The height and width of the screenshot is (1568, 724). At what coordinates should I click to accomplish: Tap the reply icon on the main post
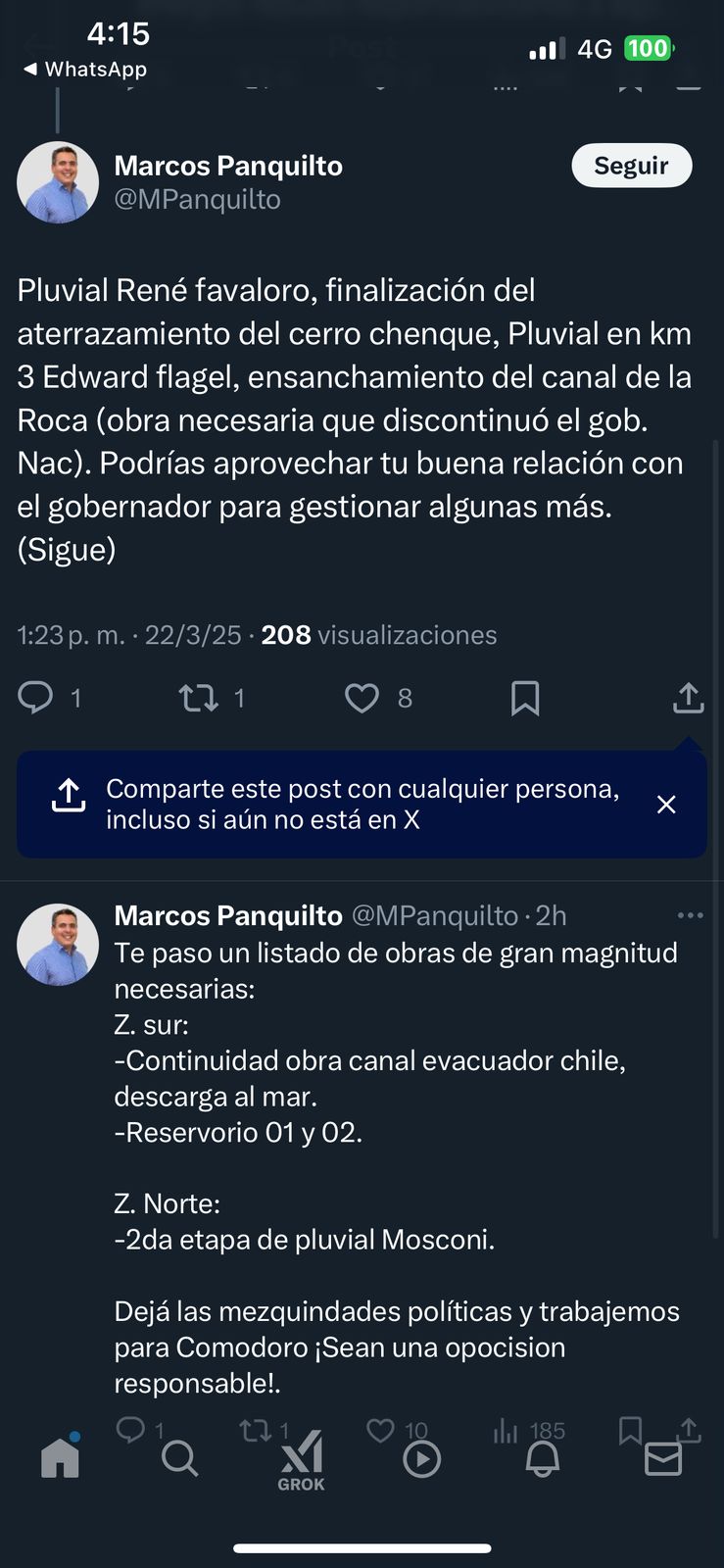point(36,698)
